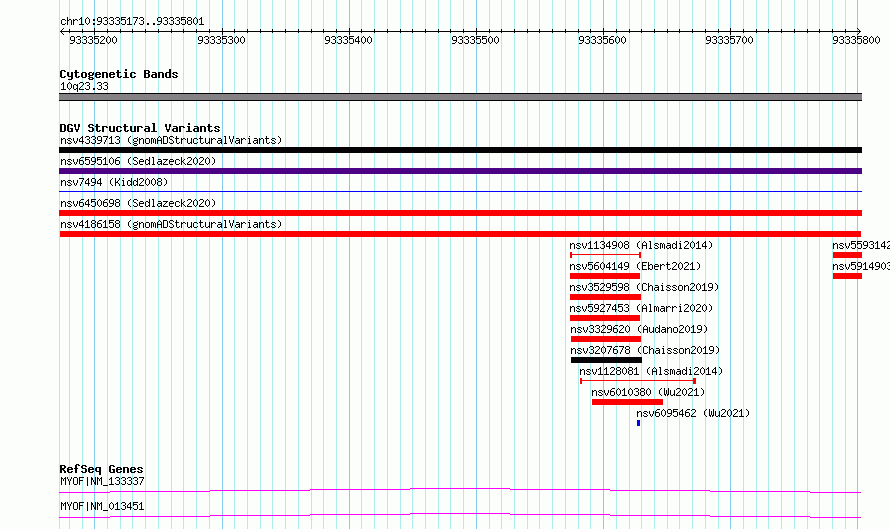Click the red nsv5927453 variant bar

pos(605,318)
